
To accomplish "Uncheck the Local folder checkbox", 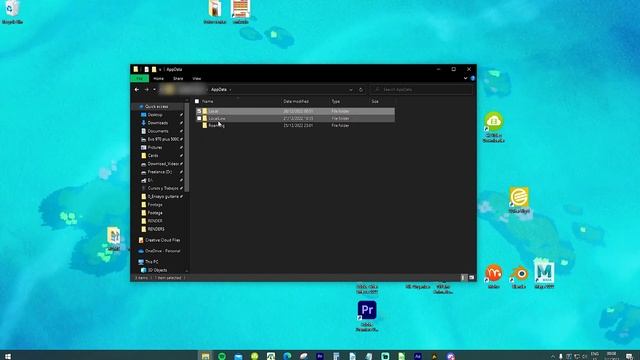I will tap(199, 111).
